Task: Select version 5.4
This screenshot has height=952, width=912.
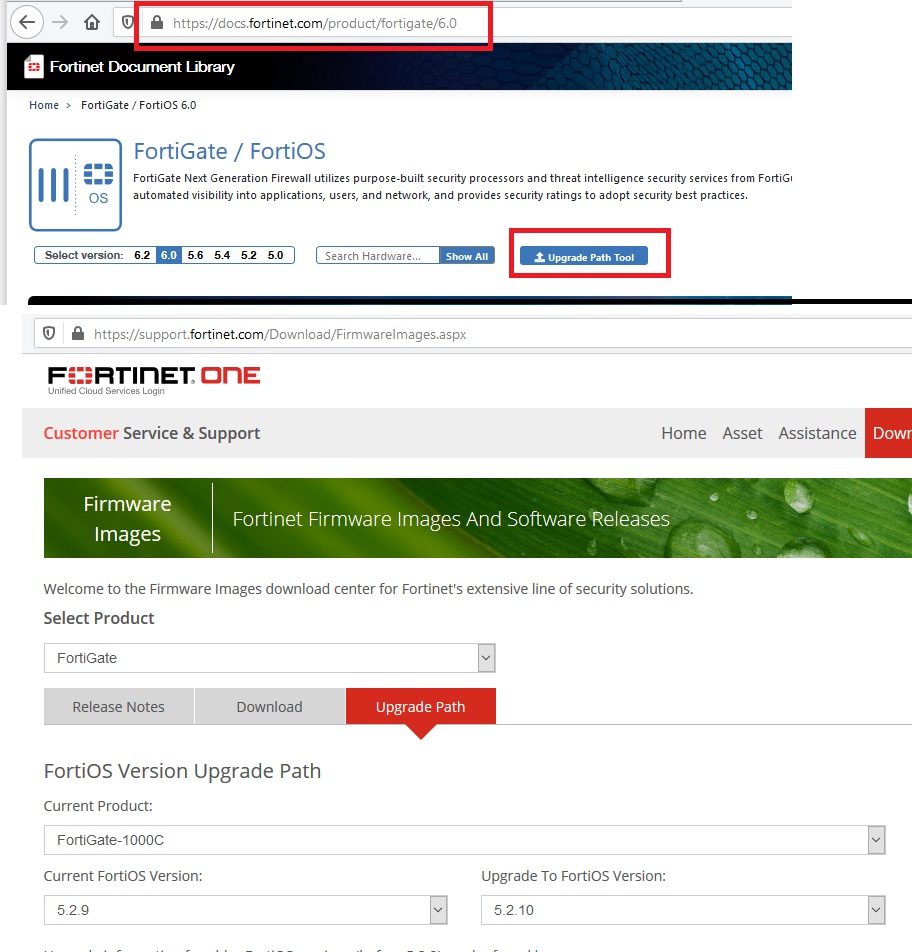Action: coord(222,255)
